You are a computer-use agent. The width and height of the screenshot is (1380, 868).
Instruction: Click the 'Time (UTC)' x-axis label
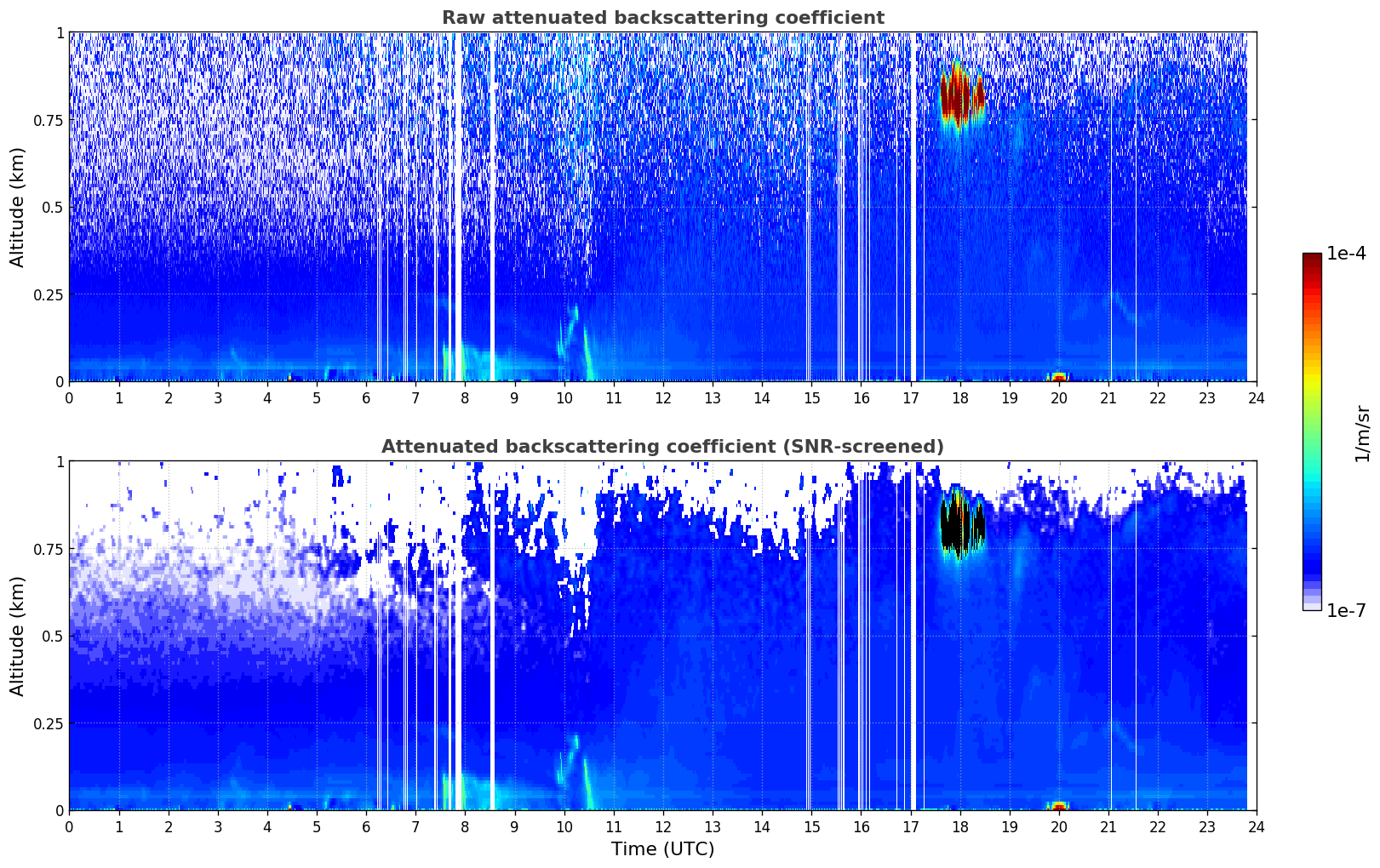[x=662, y=849]
